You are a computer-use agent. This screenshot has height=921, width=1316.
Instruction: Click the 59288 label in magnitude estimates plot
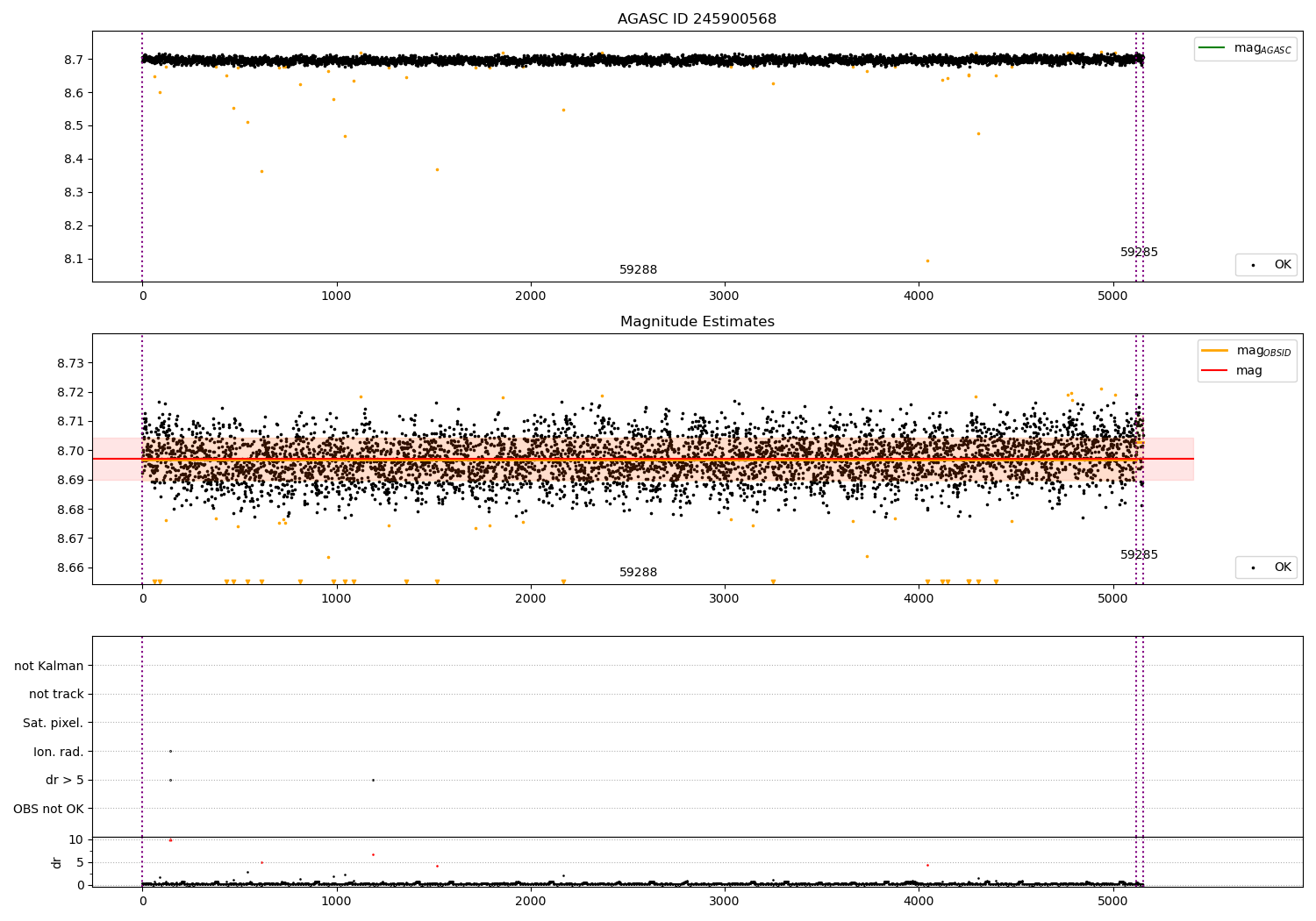click(638, 573)
